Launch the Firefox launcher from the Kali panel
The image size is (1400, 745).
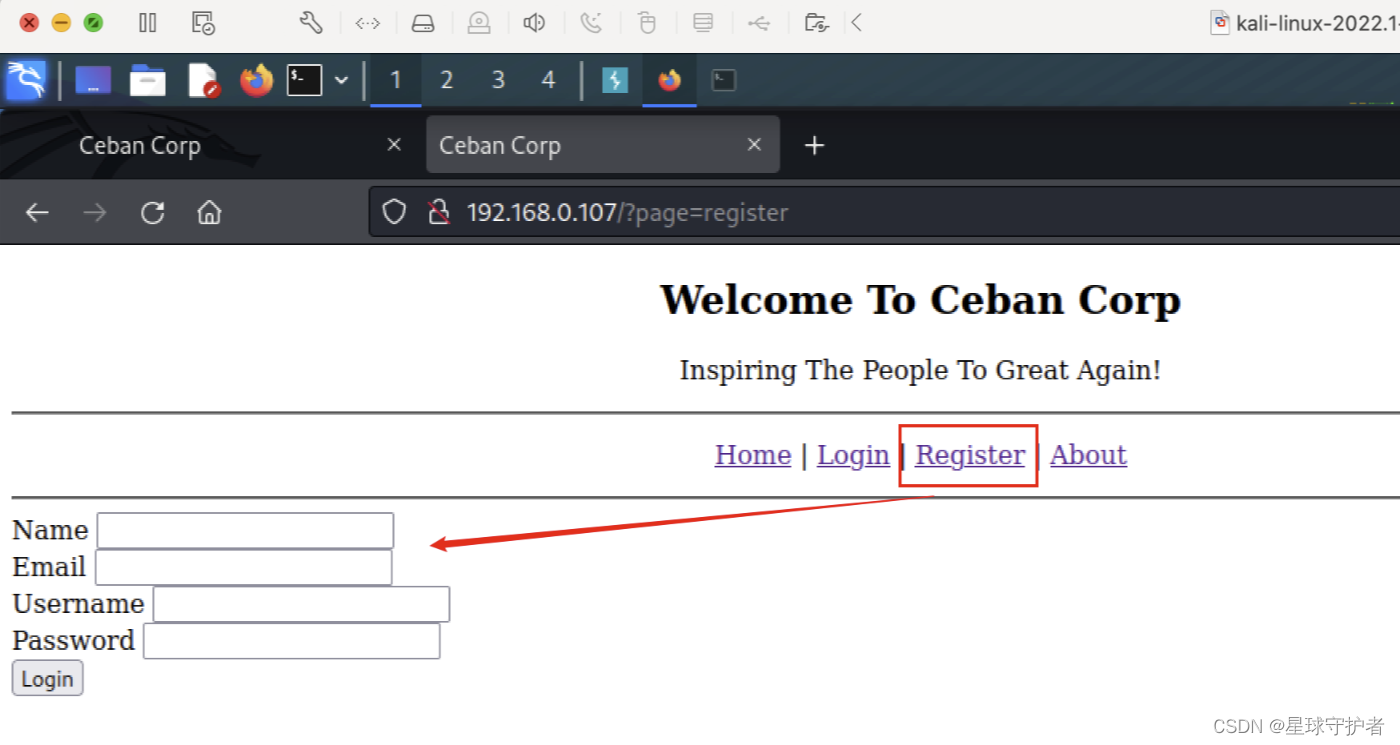click(x=255, y=80)
